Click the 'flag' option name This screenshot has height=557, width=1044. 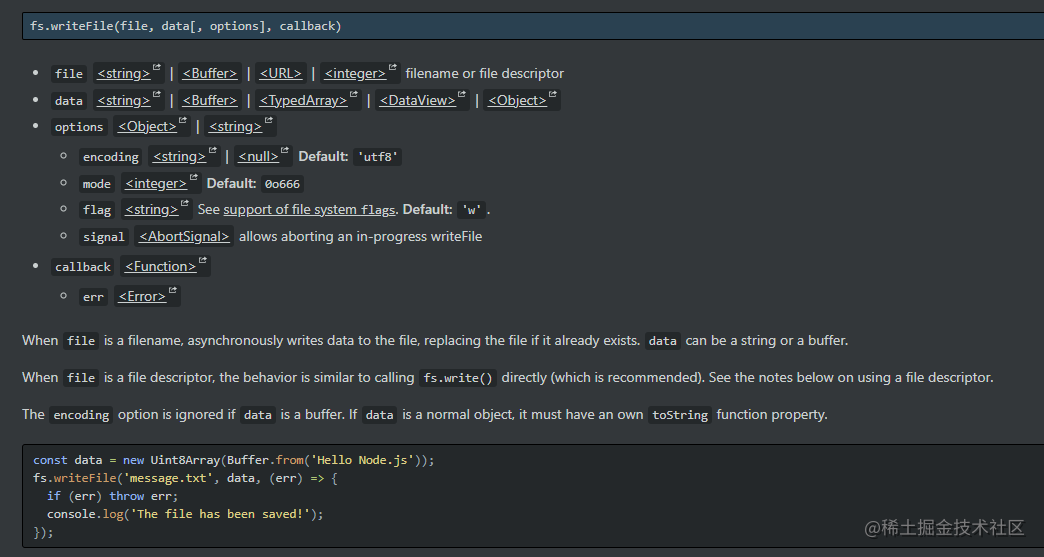click(97, 210)
